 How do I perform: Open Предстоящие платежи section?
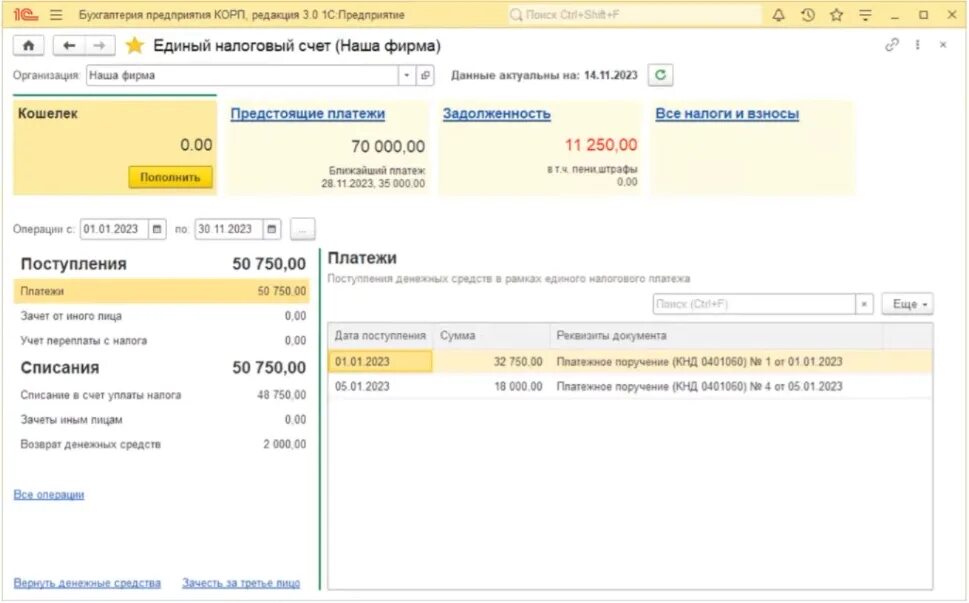[x=308, y=114]
